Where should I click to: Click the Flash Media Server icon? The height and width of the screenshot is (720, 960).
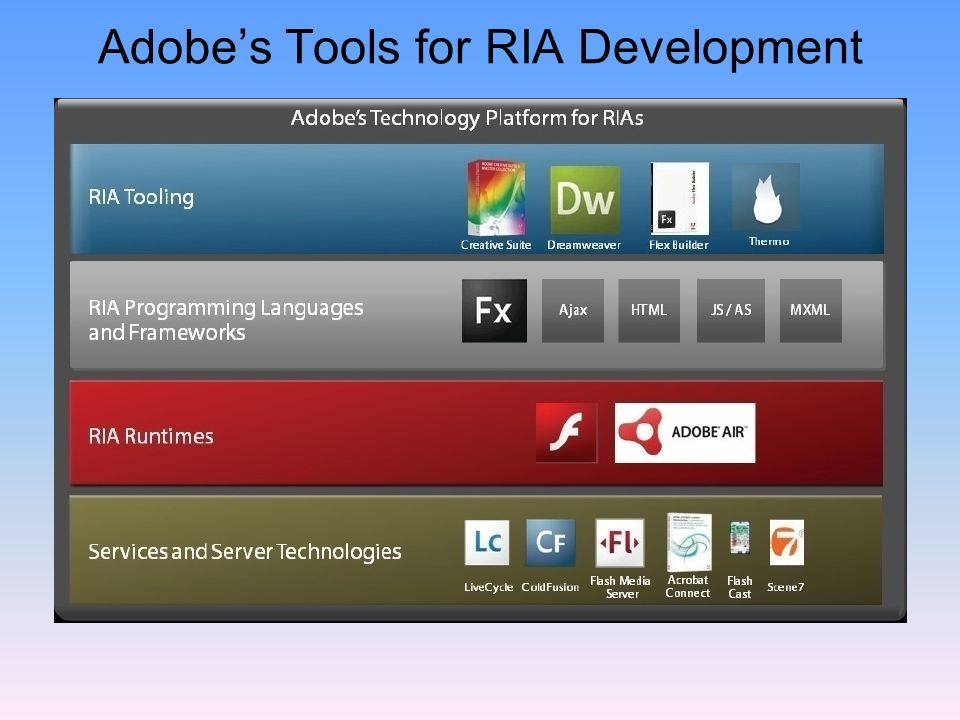[x=620, y=542]
